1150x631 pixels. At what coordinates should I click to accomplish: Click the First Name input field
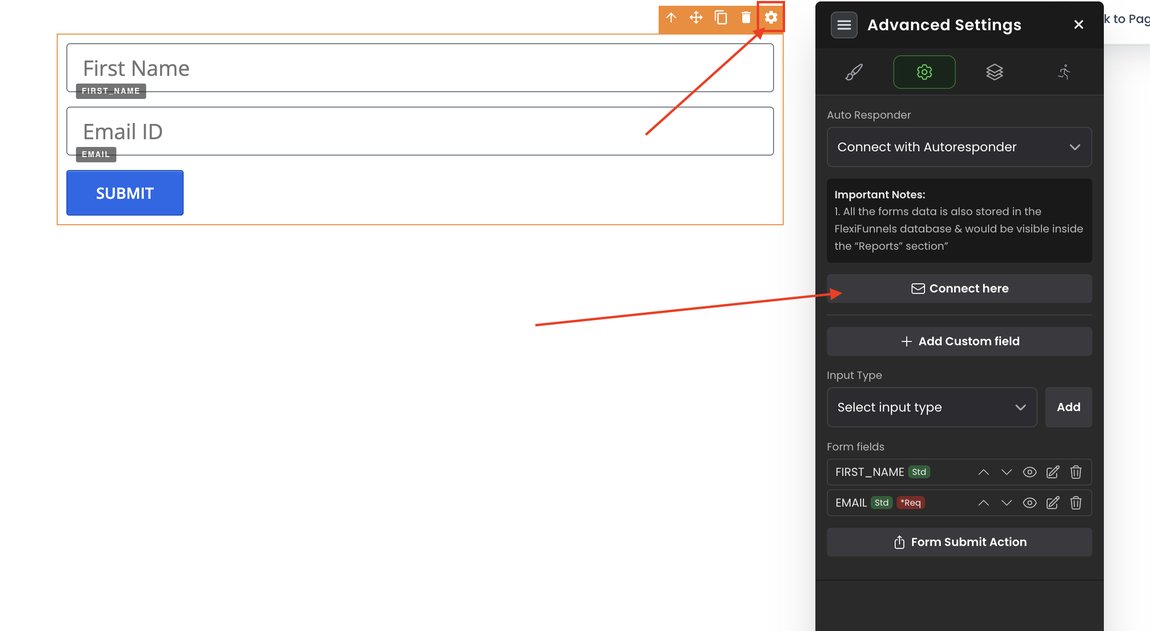pyautogui.click(x=420, y=68)
